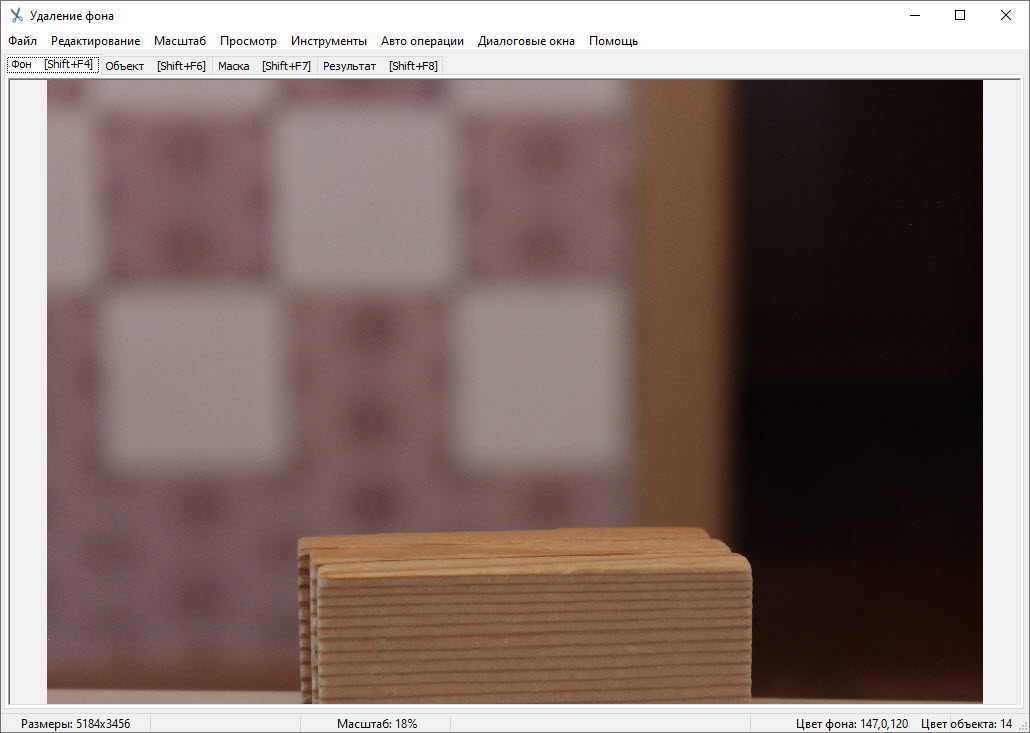This screenshot has height=733, width=1030.
Task: Click the Цвет объекта status value
Action: [966, 723]
